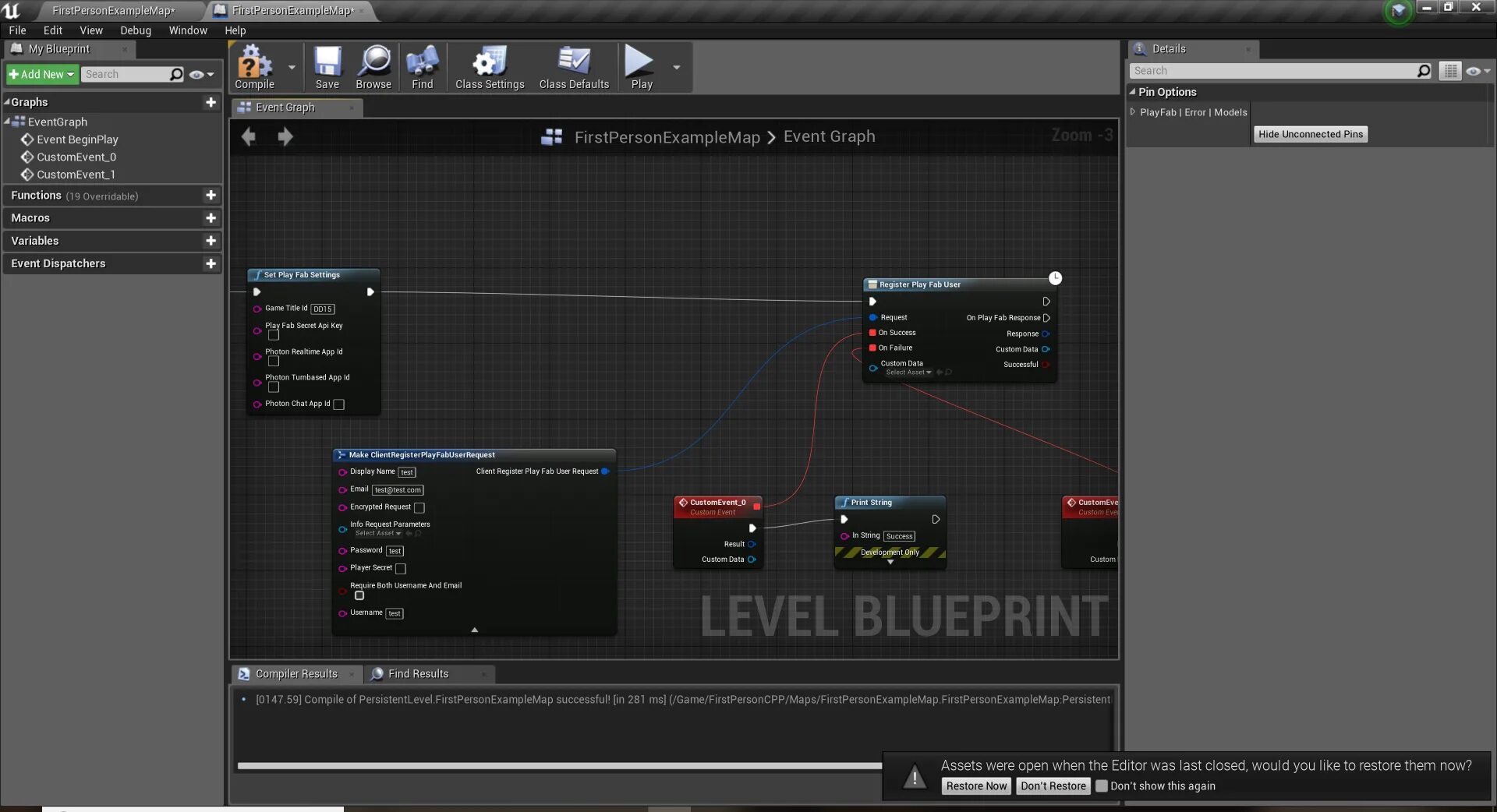Click Game Title Id value field
1497x812 pixels.
coord(323,309)
